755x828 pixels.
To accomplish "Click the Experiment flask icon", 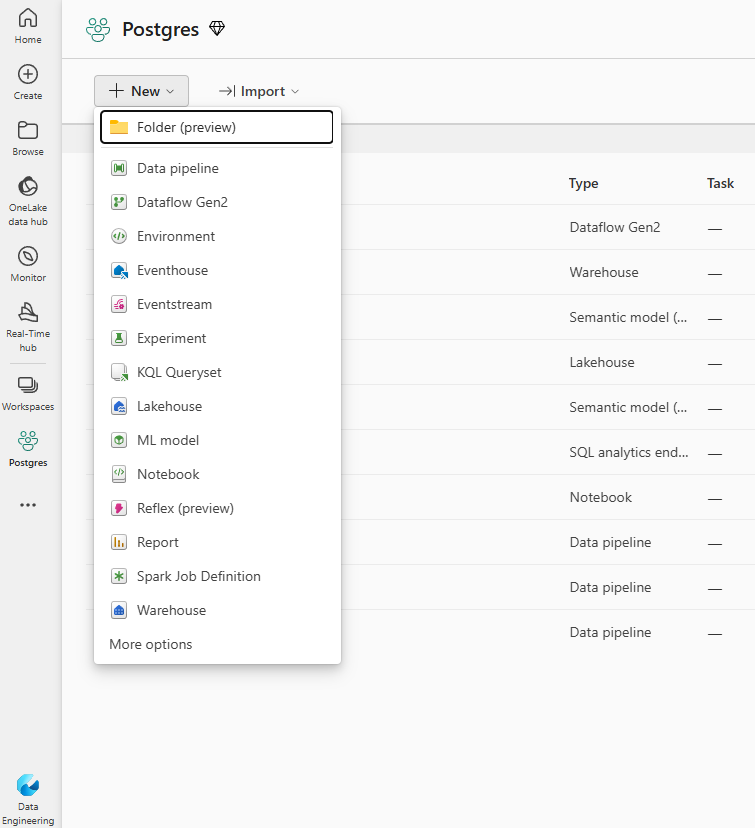I will (x=119, y=338).
